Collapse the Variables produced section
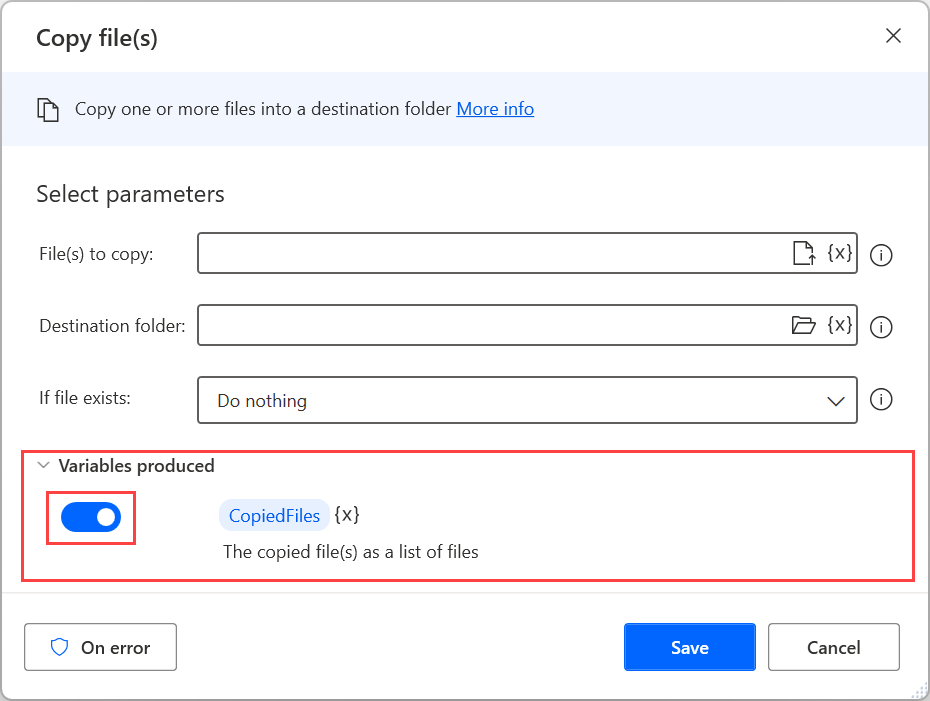The image size is (930, 701). click(43, 466)
